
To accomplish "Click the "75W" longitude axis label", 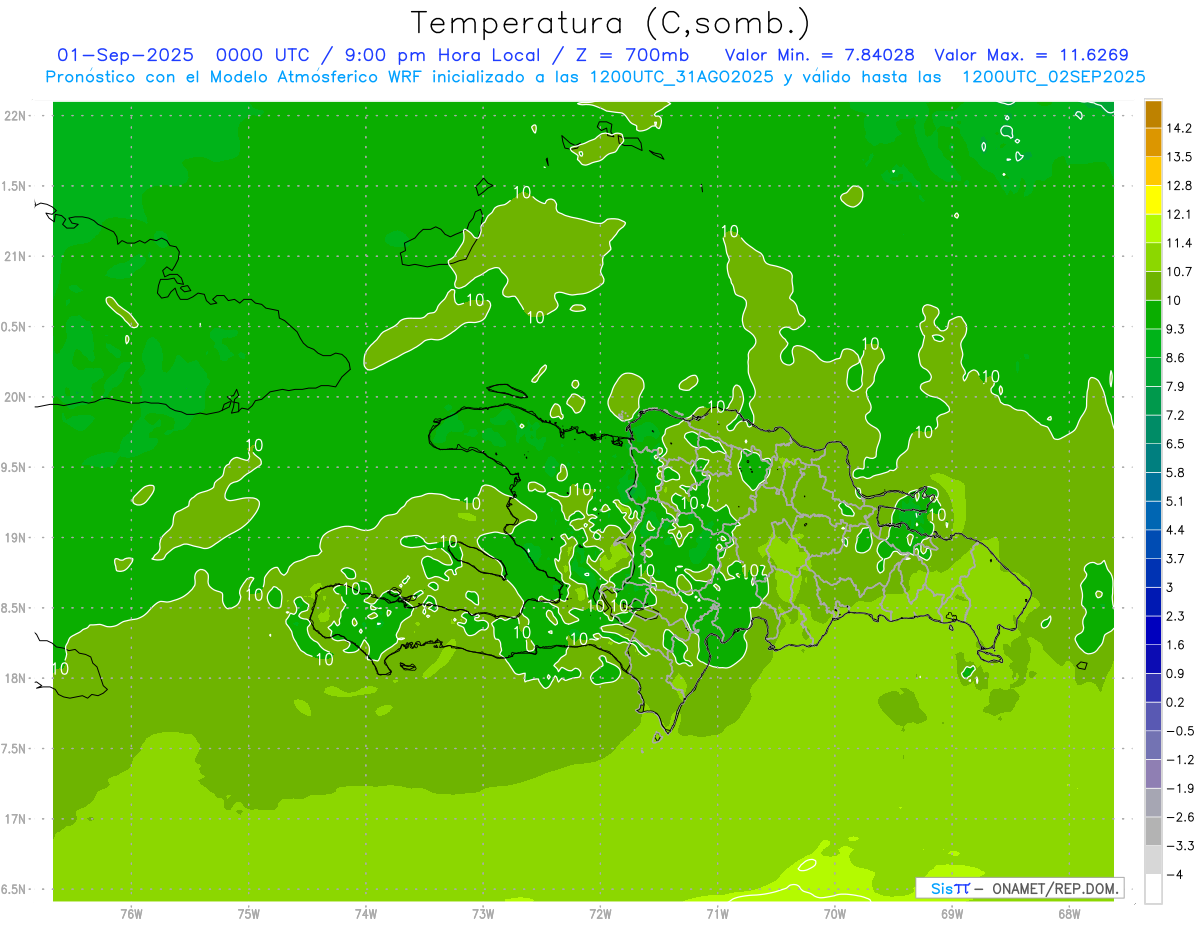I will pos(249,914).
